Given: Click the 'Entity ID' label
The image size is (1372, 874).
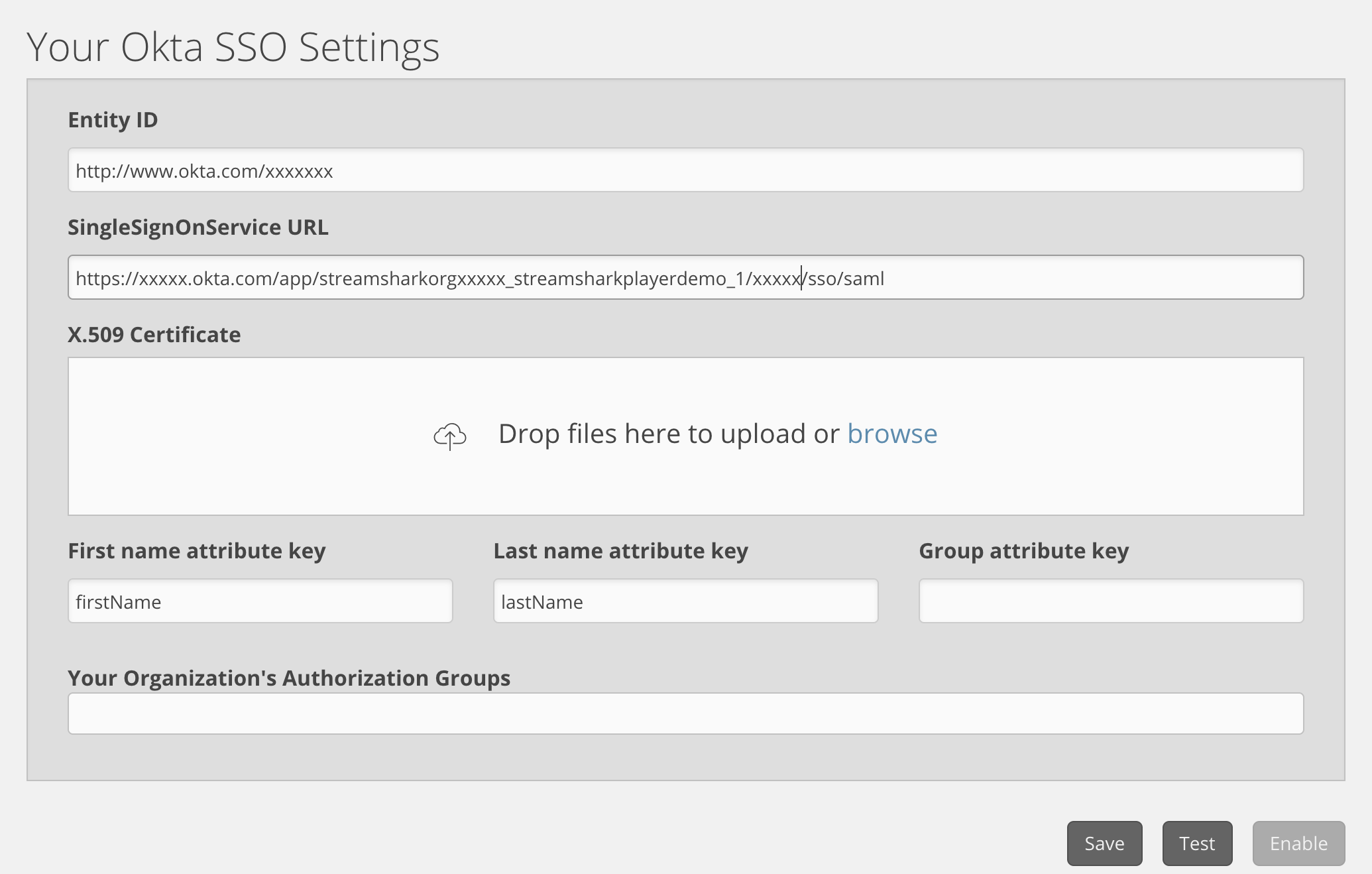Looking at the screenshot, I should [113, 120].
